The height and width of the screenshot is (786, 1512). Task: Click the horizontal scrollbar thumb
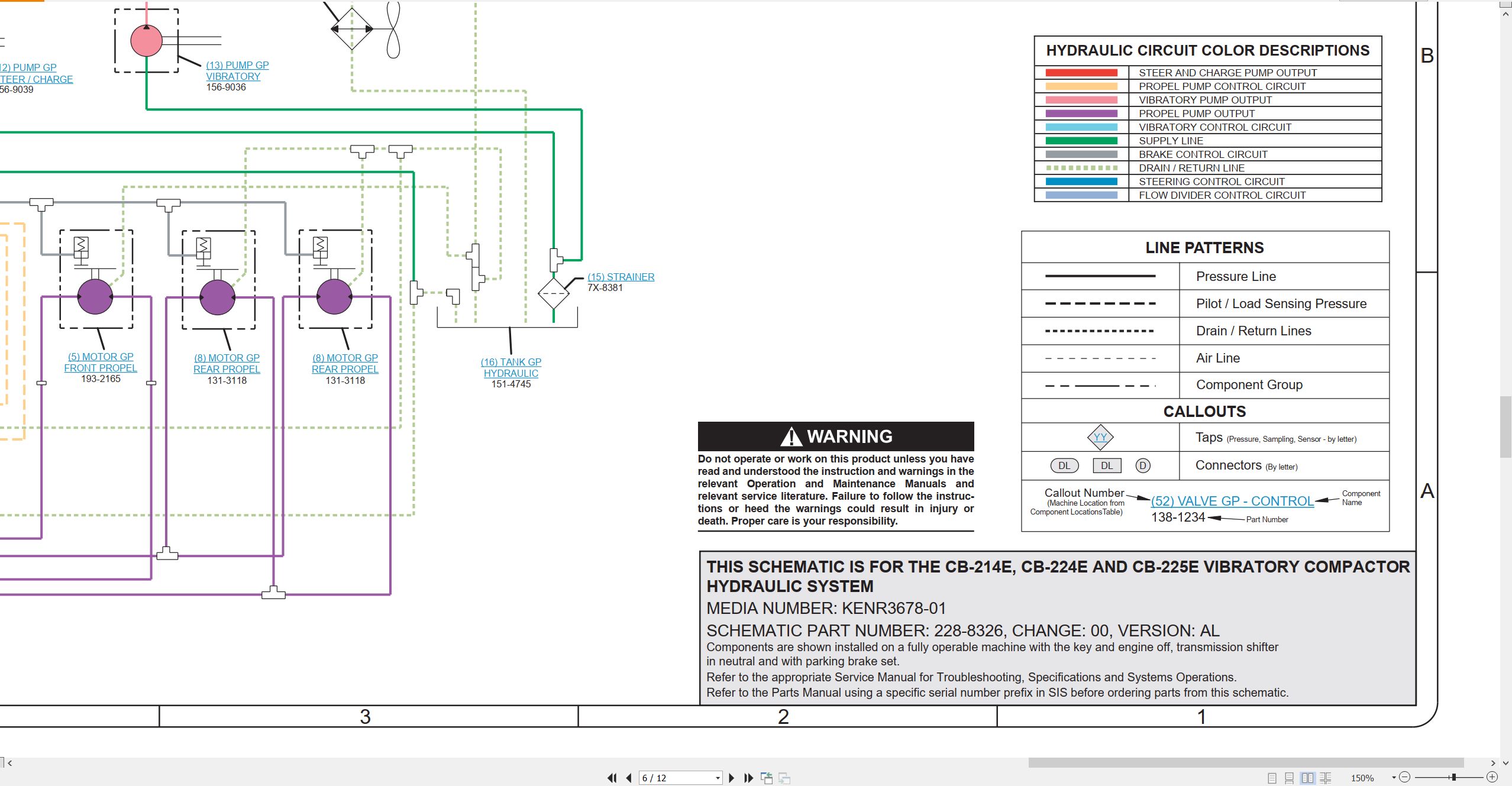pos(1246,763)
